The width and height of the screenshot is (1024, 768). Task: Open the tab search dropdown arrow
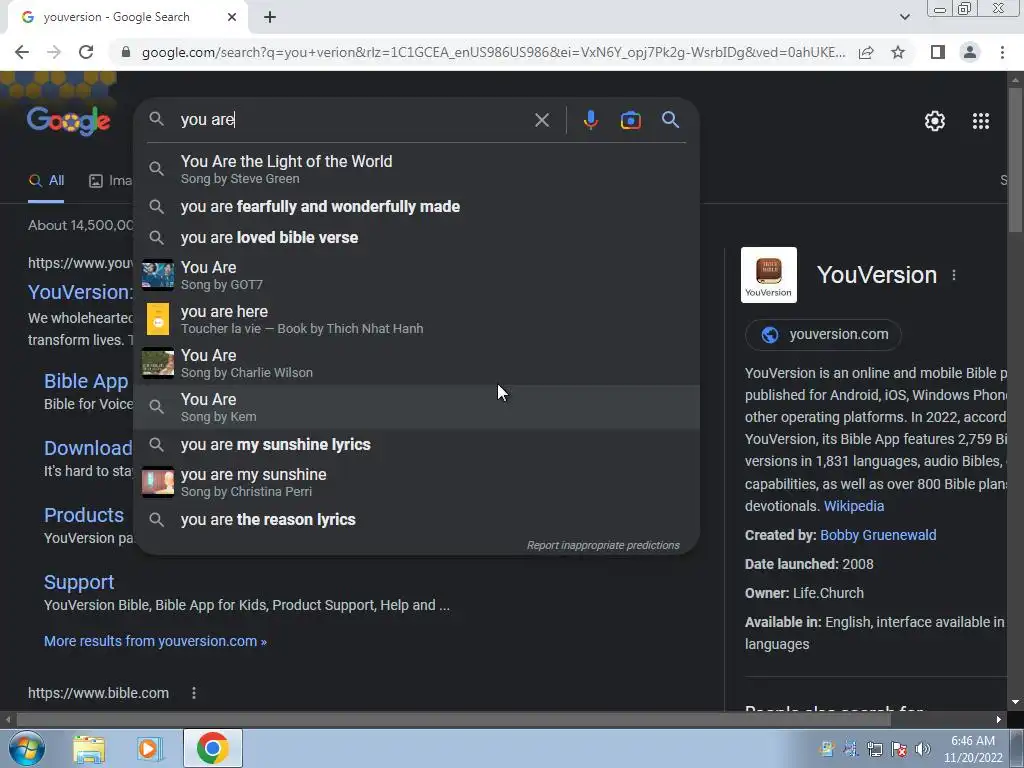904,17
